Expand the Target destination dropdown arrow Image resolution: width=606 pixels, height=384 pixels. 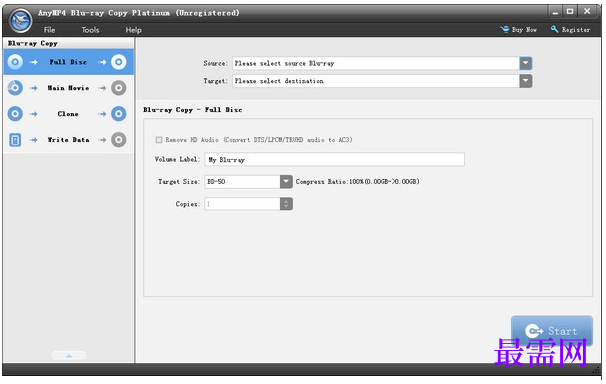coord(526,81)
